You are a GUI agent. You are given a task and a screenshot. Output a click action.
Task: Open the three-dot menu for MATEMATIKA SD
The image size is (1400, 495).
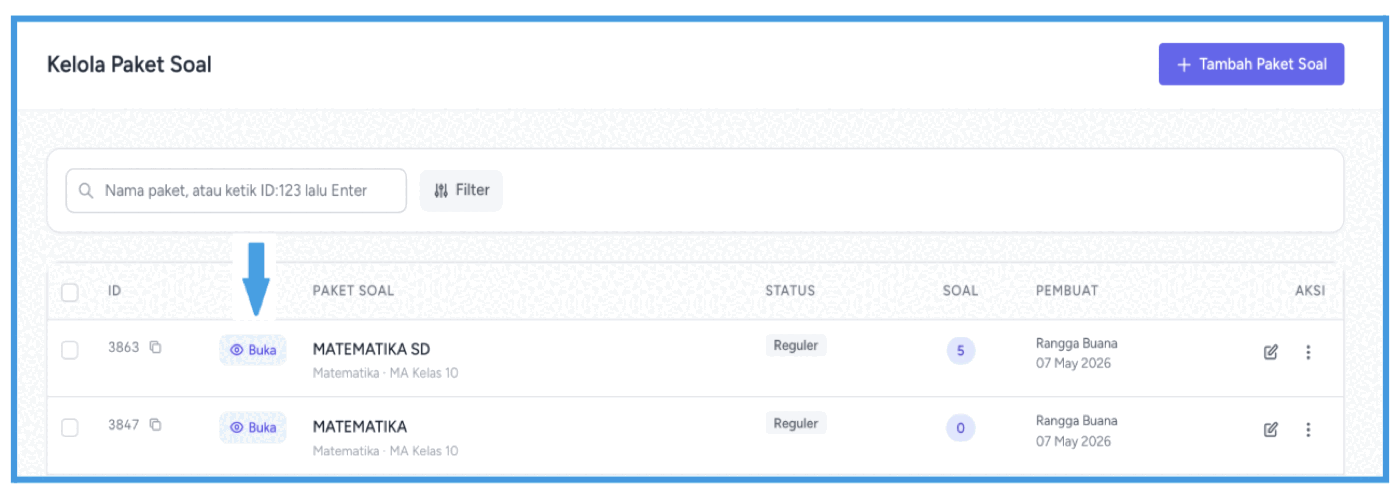point(1308,352)
